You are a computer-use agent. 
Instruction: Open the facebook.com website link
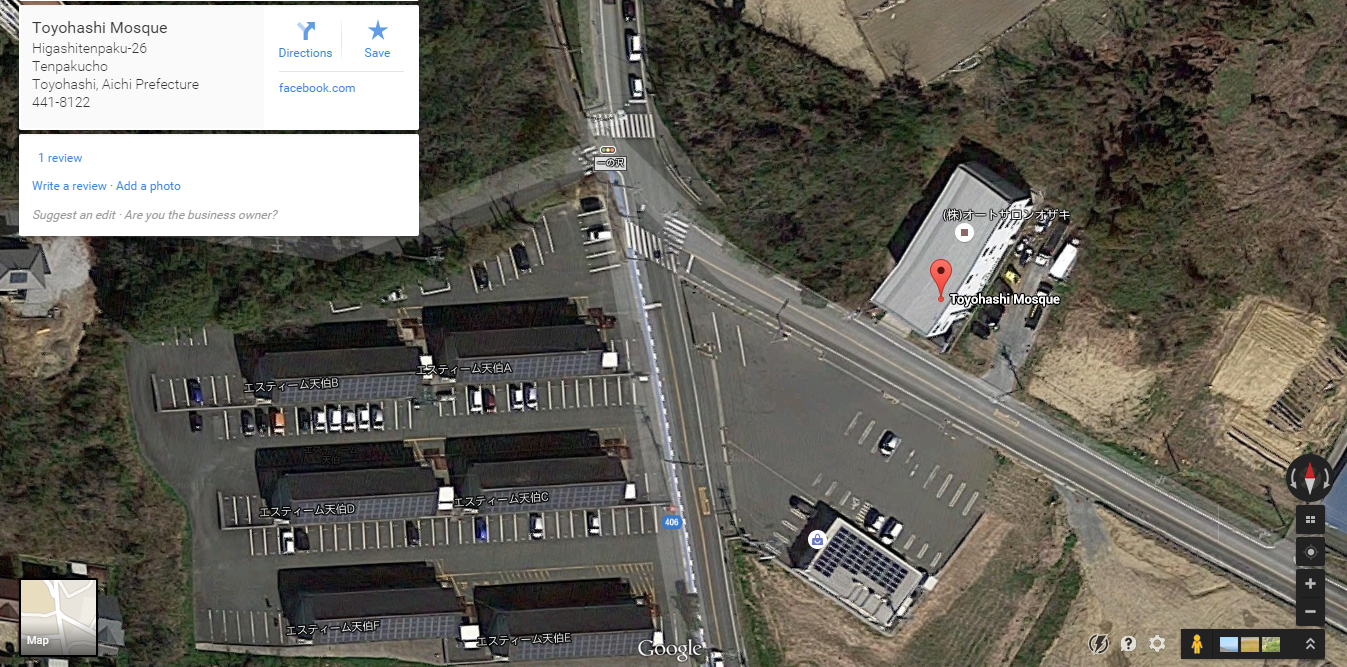[317, 88]
